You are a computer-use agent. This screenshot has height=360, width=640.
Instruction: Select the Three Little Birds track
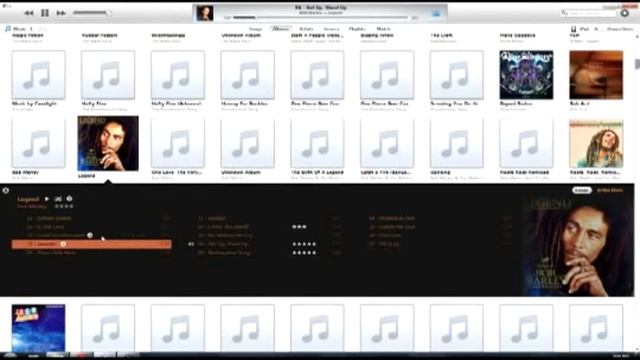click(x=51, y=253)
